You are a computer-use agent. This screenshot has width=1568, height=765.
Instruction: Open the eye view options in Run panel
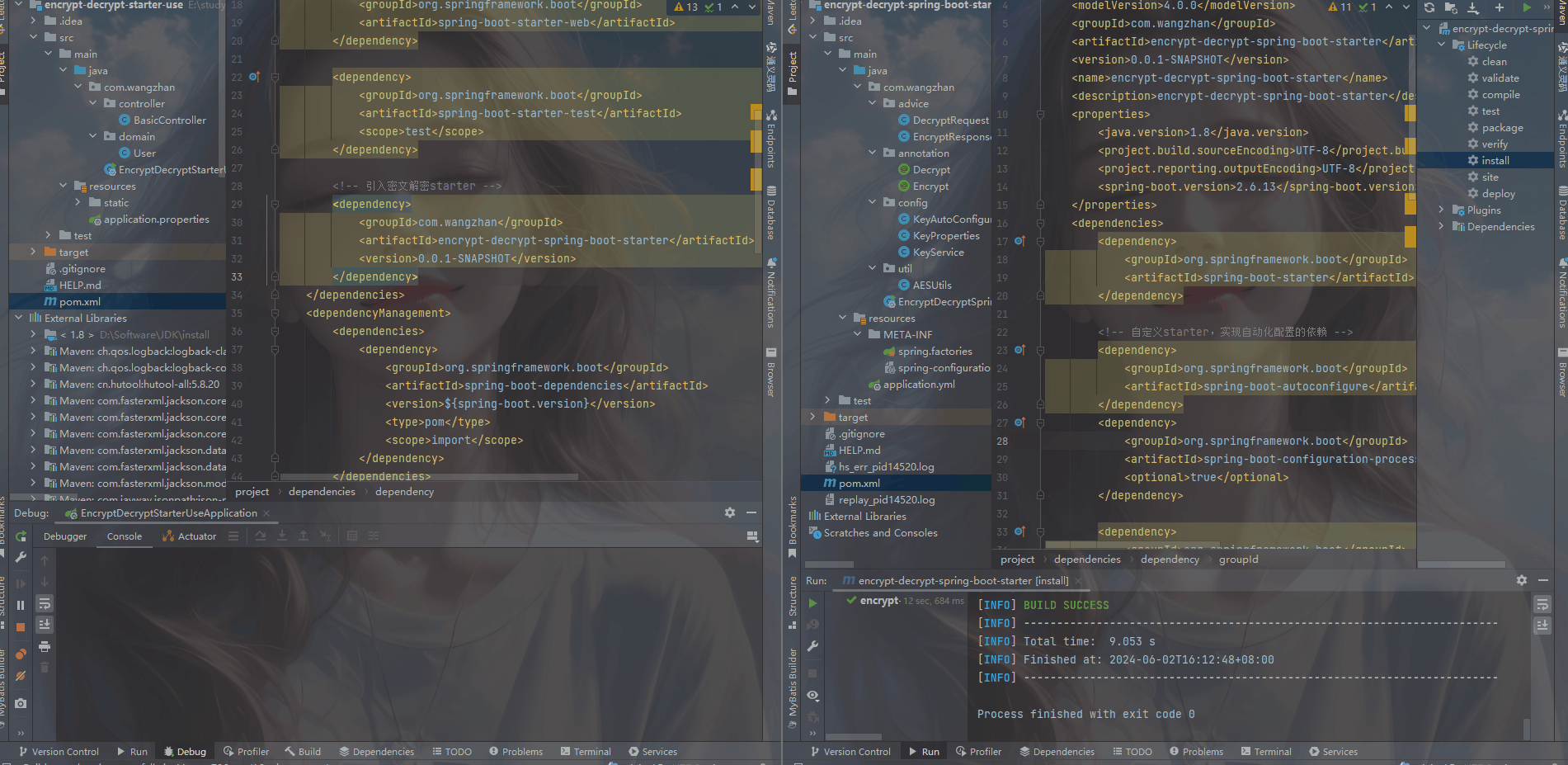click(812, 696)
